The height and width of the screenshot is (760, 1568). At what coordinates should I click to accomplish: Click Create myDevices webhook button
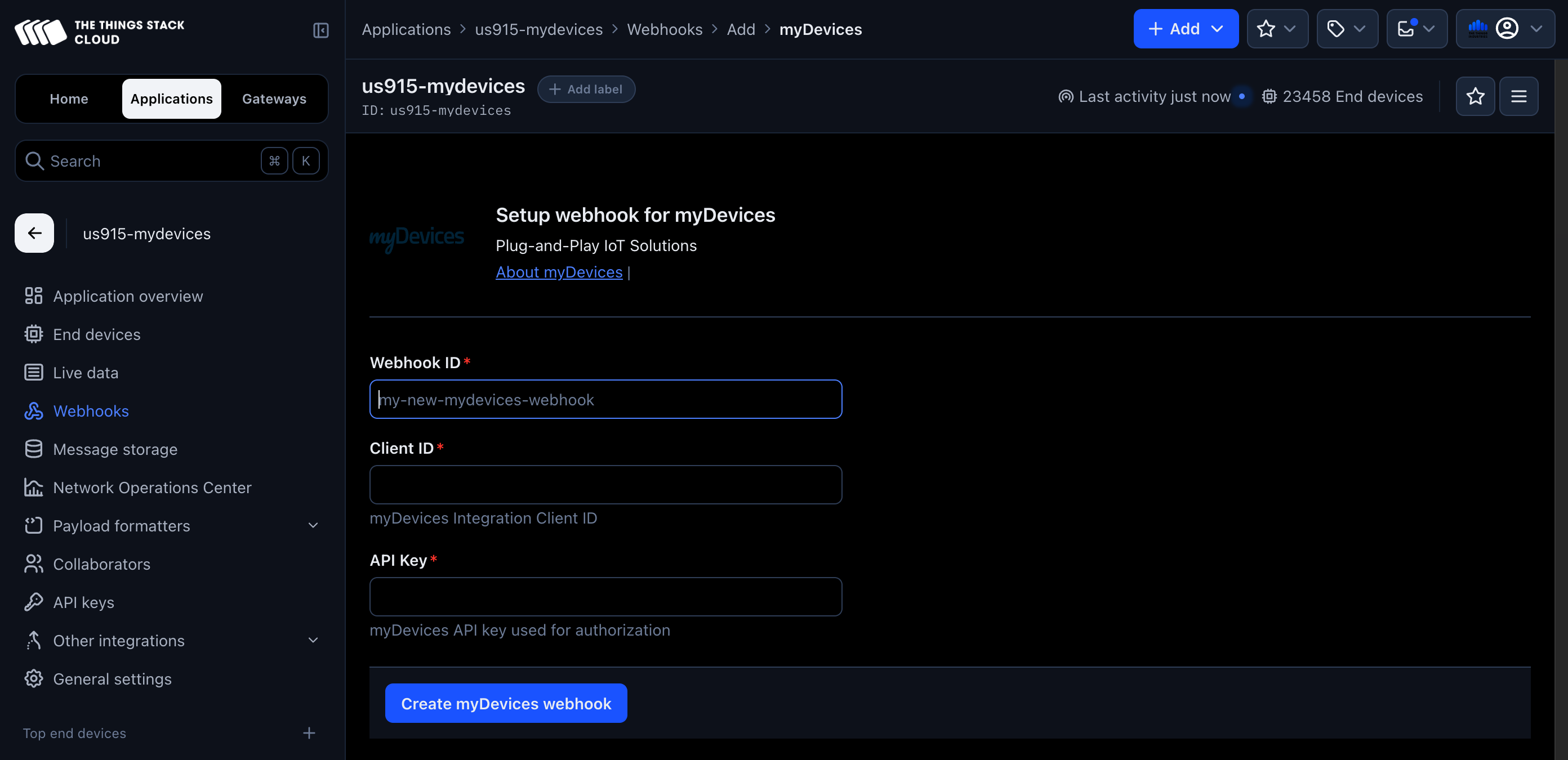(x=506, y=703)
